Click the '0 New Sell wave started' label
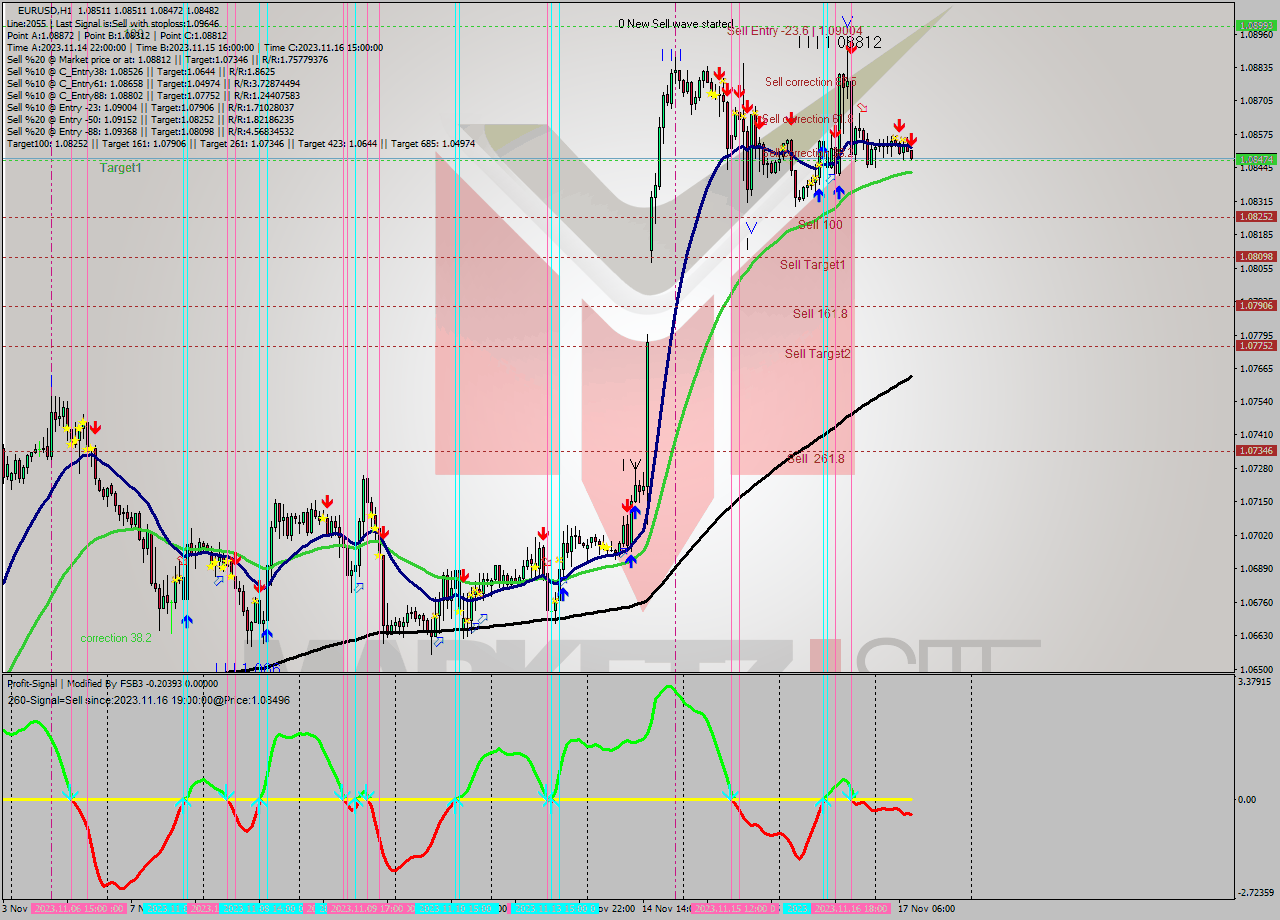Viewport: 1280px width, 920px height. coord(676,23)
